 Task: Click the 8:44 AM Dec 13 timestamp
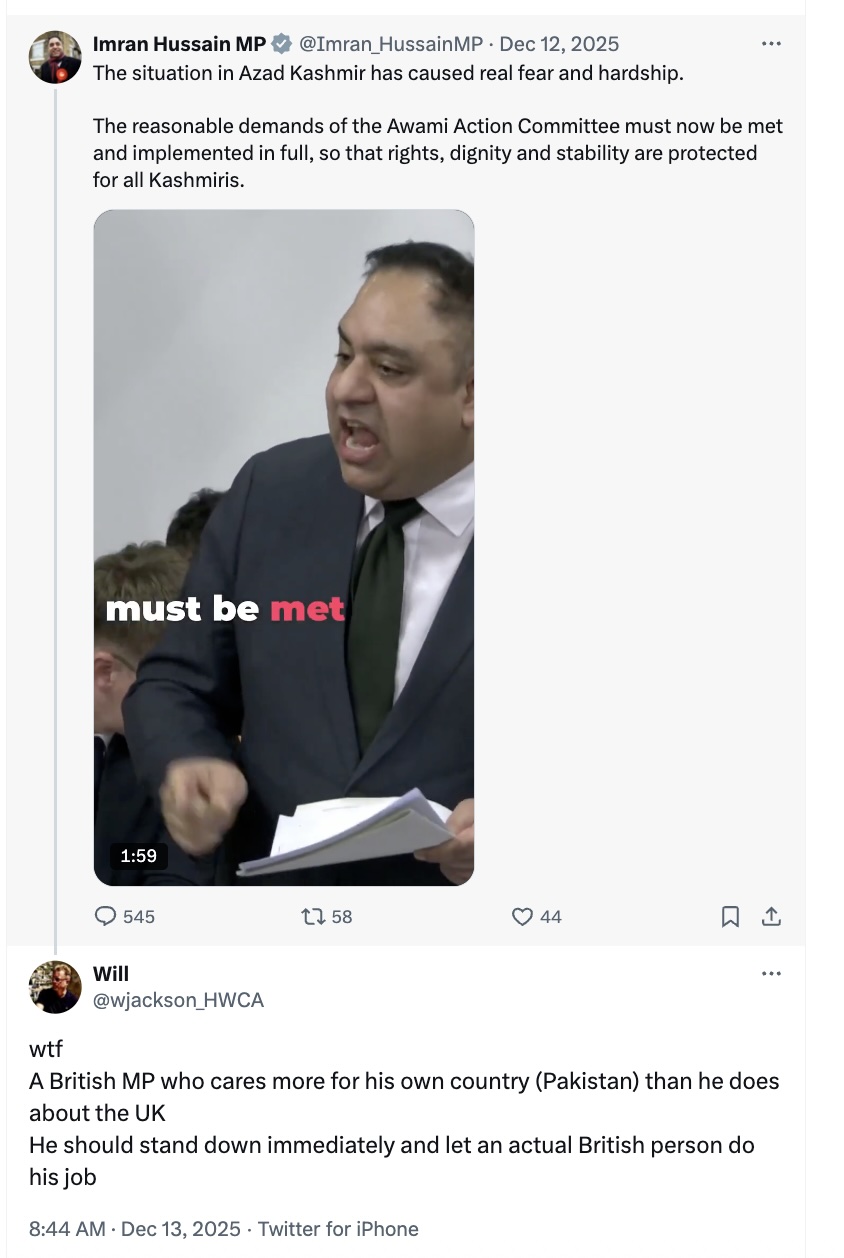[x=135, y=1229]
